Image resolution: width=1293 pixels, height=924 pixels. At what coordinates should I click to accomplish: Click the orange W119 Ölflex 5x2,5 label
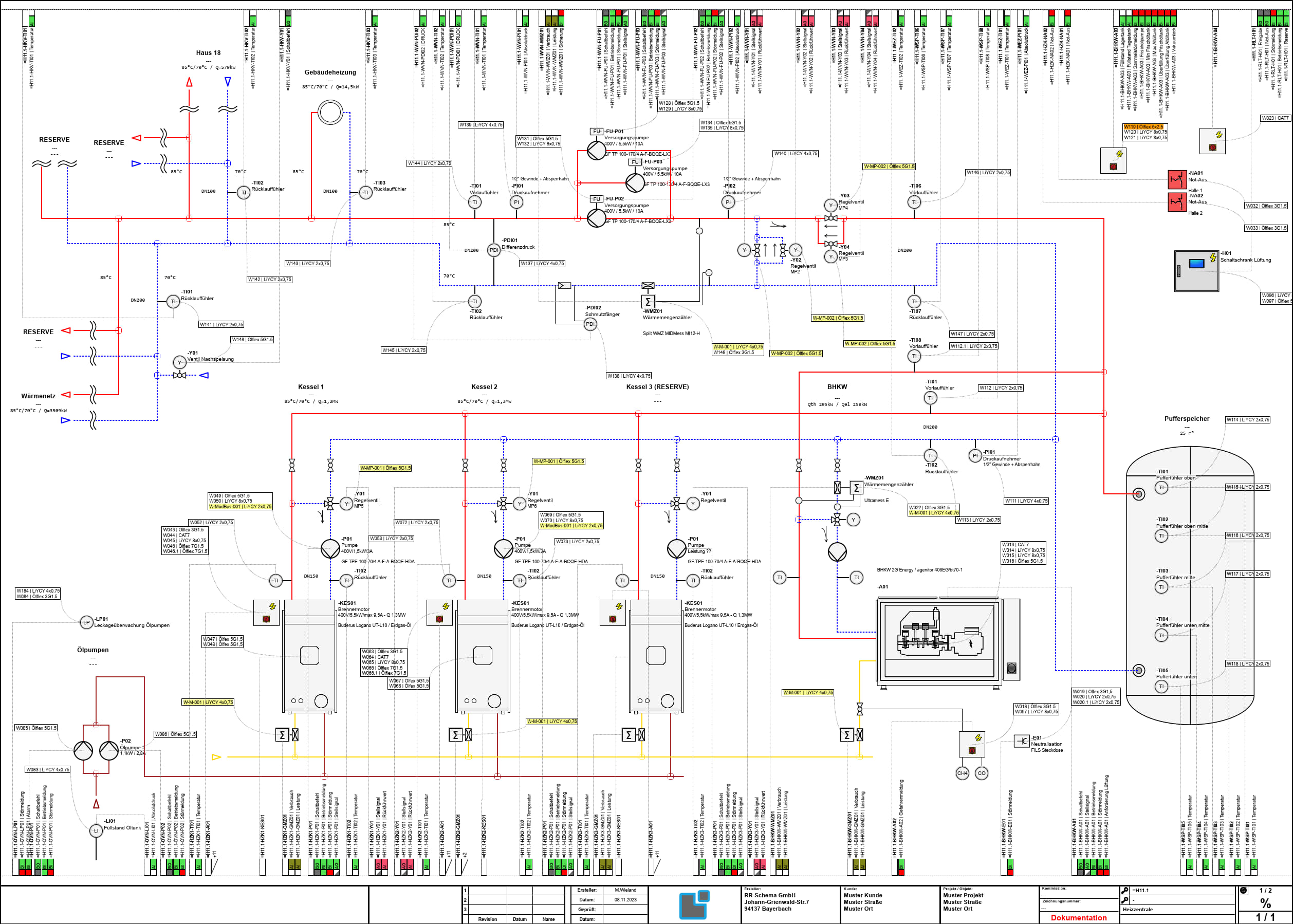click(1143, 126)
